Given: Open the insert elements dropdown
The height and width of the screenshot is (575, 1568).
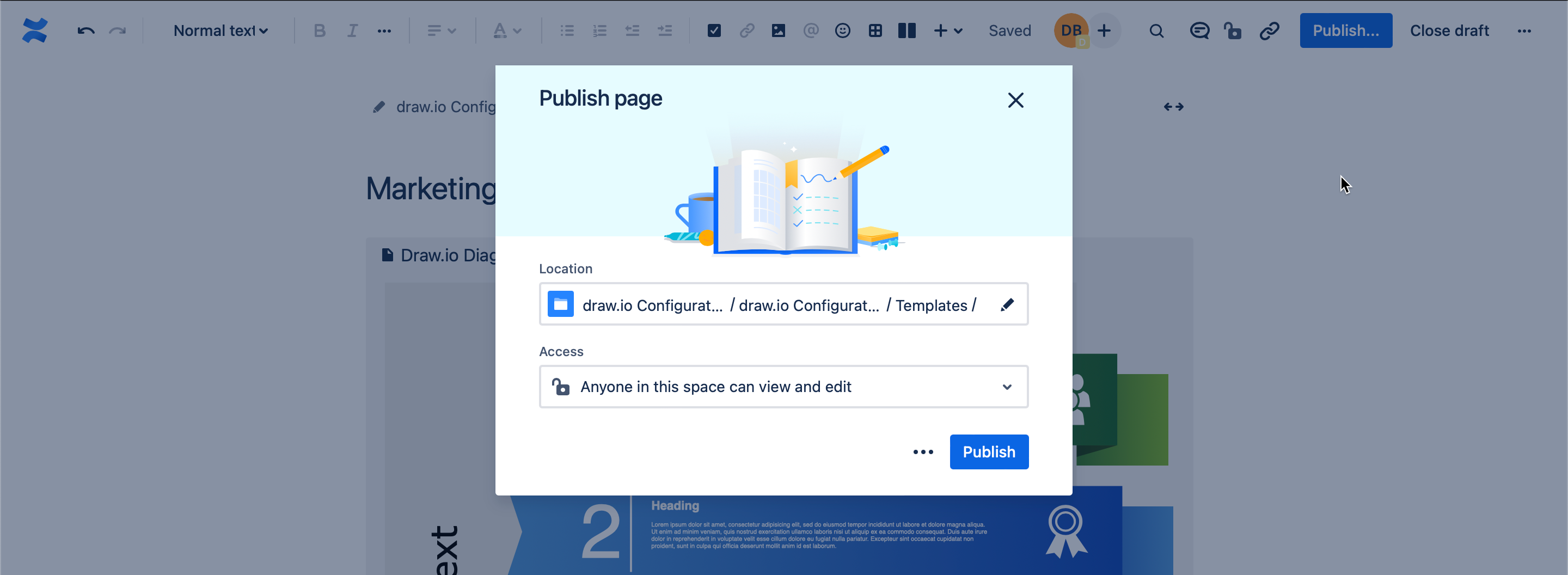Looking at the screenshot, I should click(x=947, y=30).
